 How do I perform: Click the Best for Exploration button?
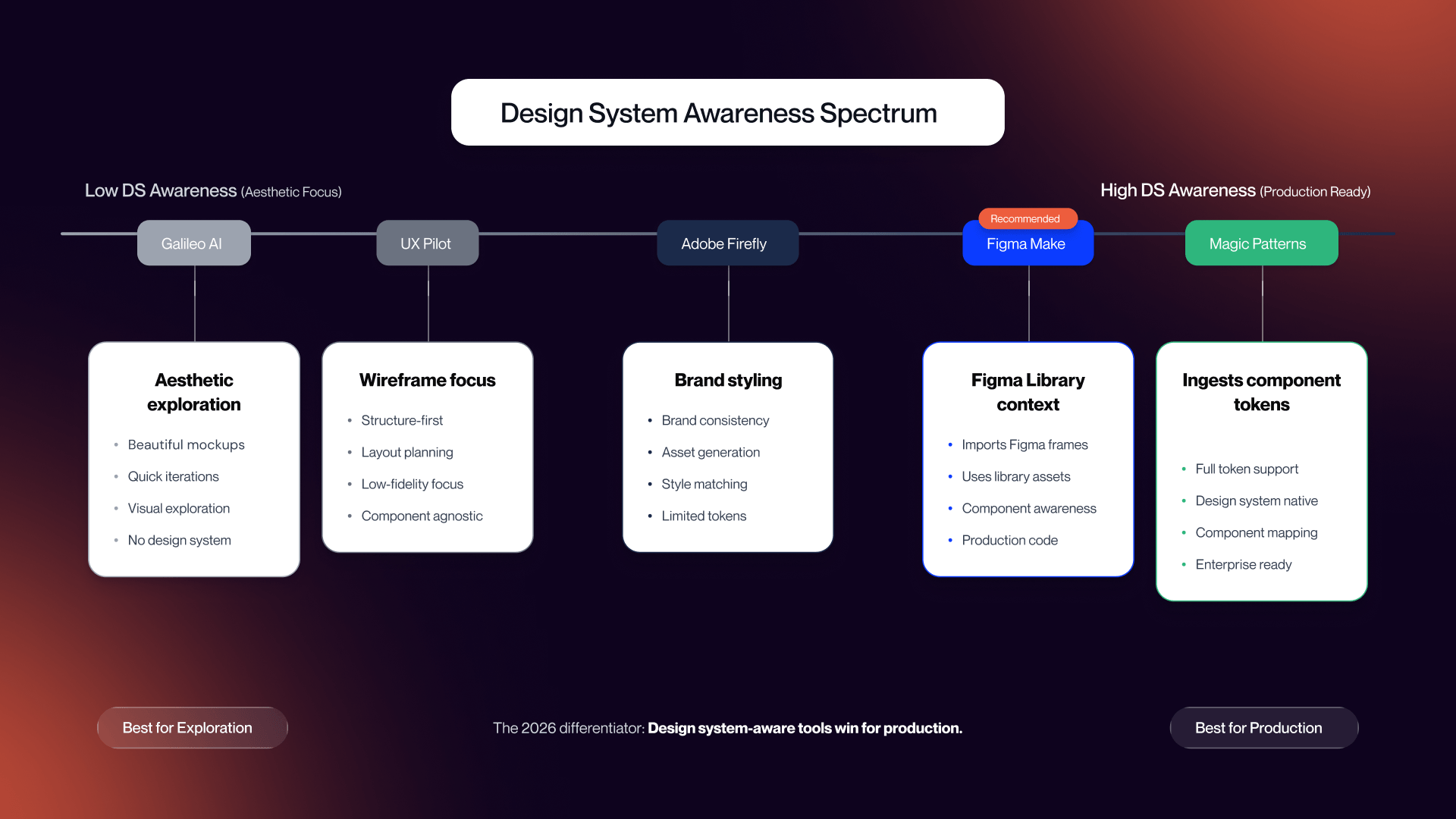(x=192, y=727)
